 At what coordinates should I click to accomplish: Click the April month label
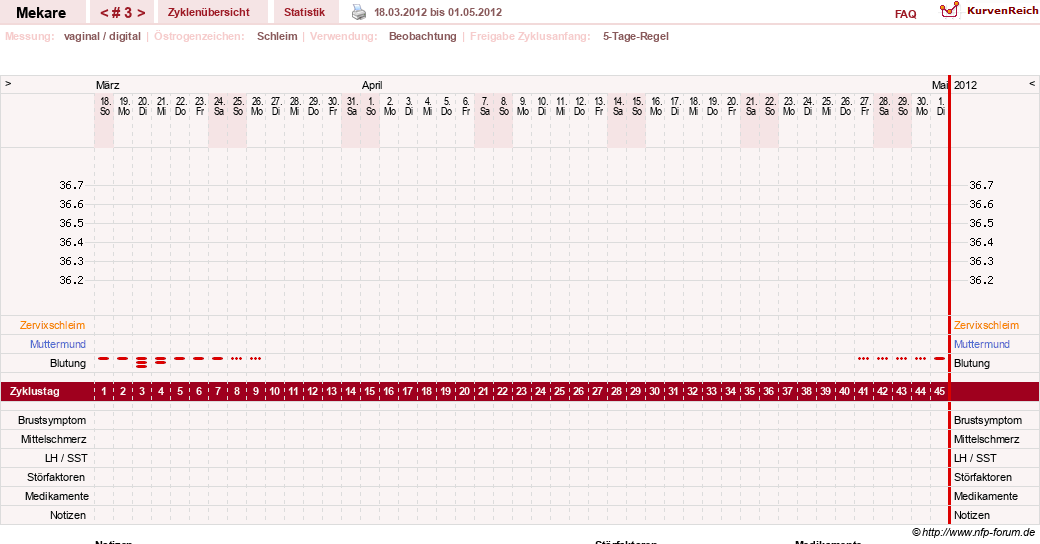[372, 85]
